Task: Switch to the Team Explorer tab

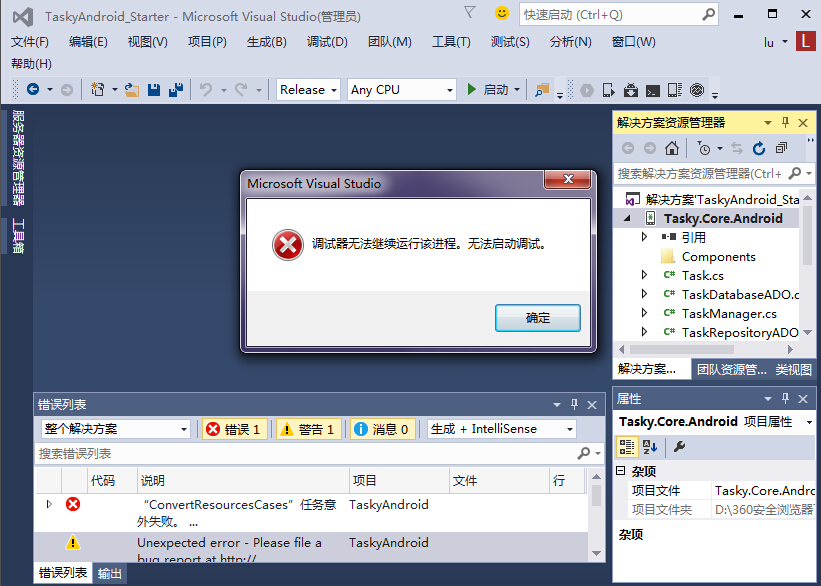Action: 731,370
